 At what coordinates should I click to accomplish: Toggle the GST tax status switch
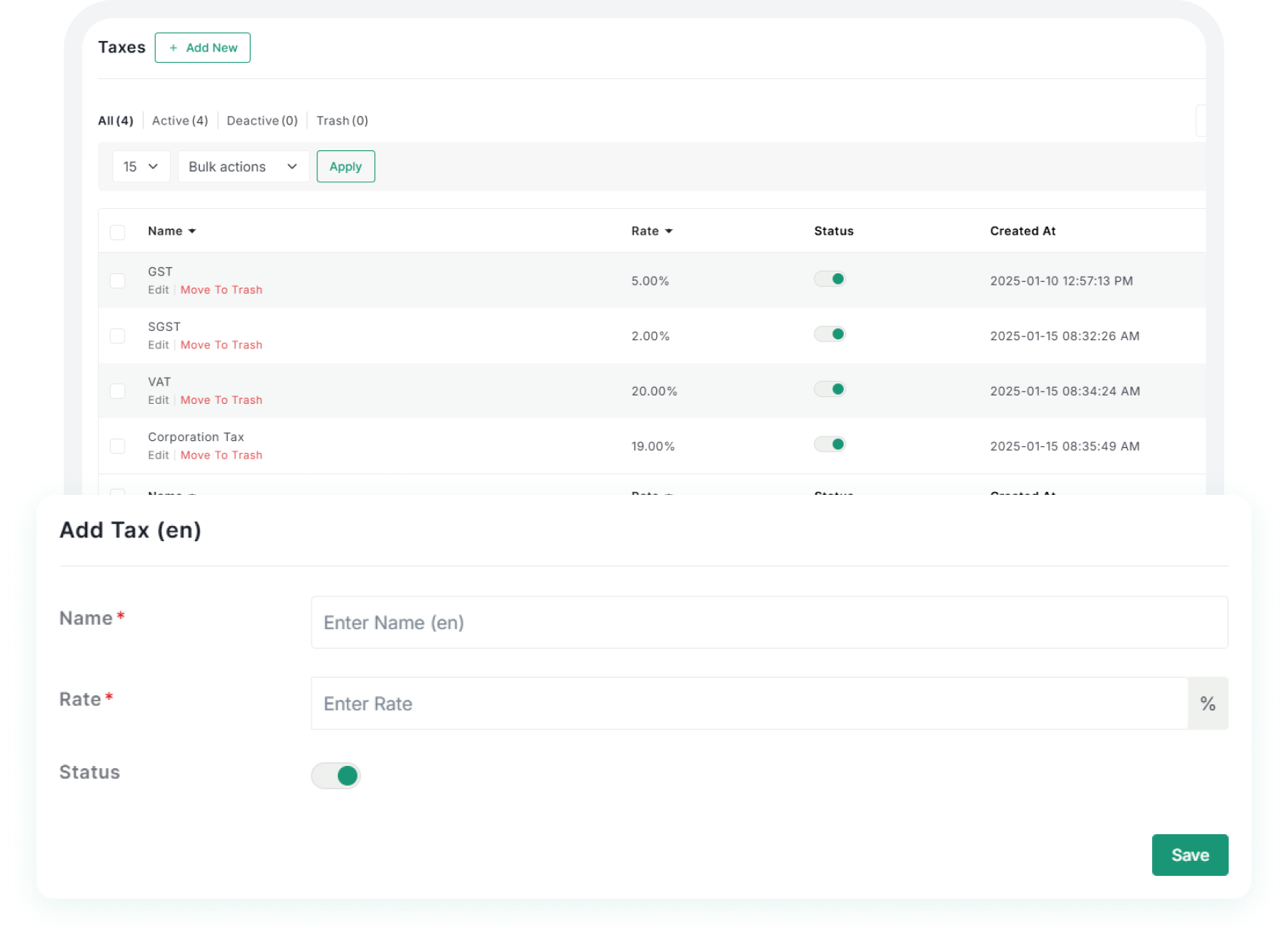coord(829,279)
